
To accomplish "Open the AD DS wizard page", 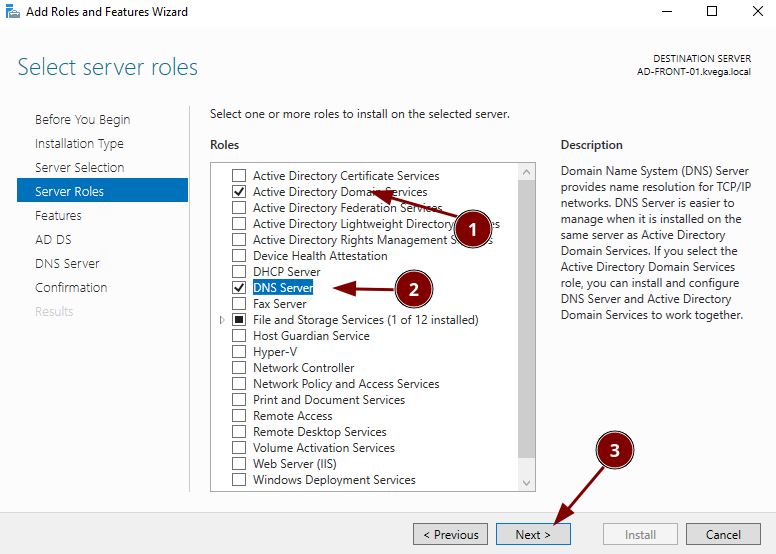I will point(53,239).
